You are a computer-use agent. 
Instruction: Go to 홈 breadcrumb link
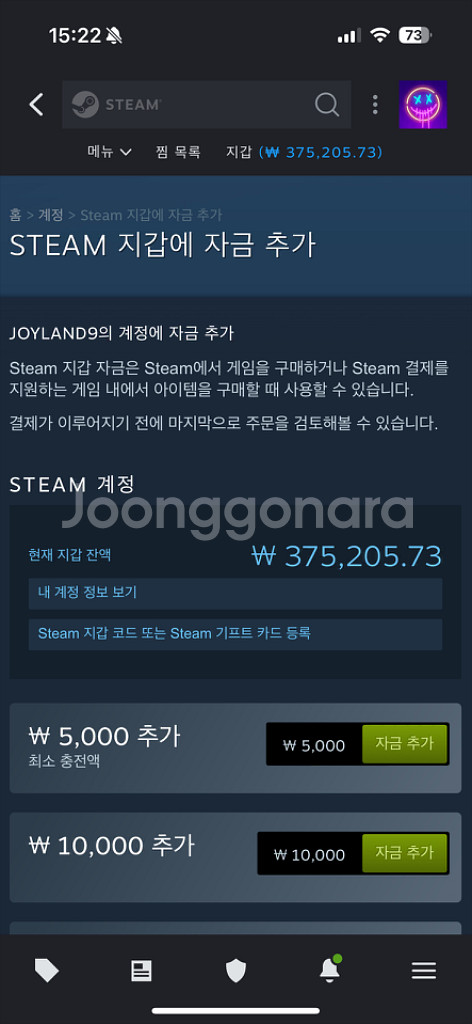click(15, 214)
